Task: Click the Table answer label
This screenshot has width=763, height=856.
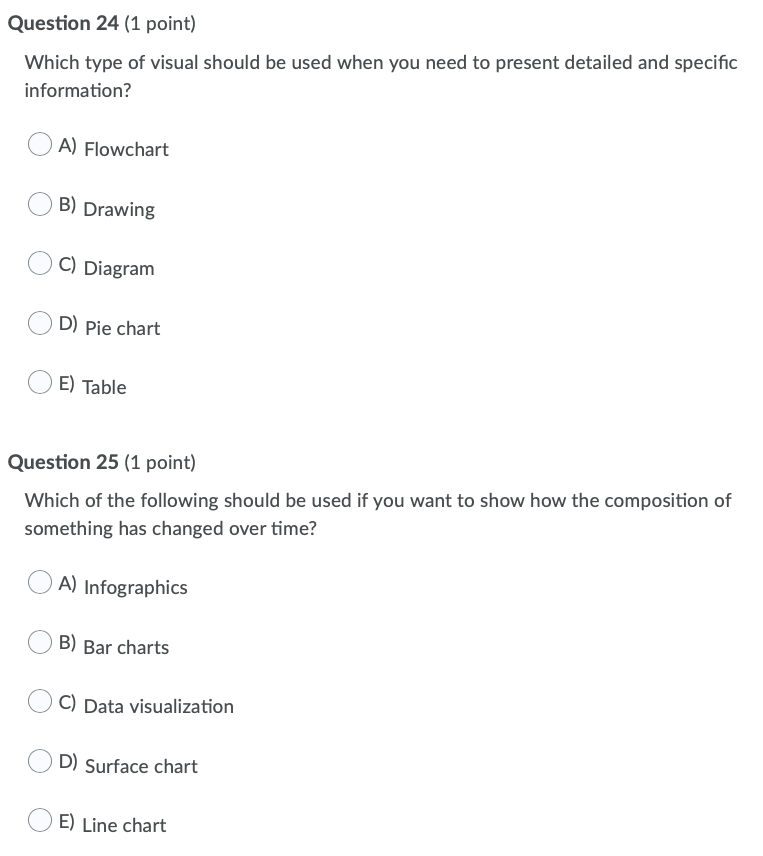Action: (106, 388)
